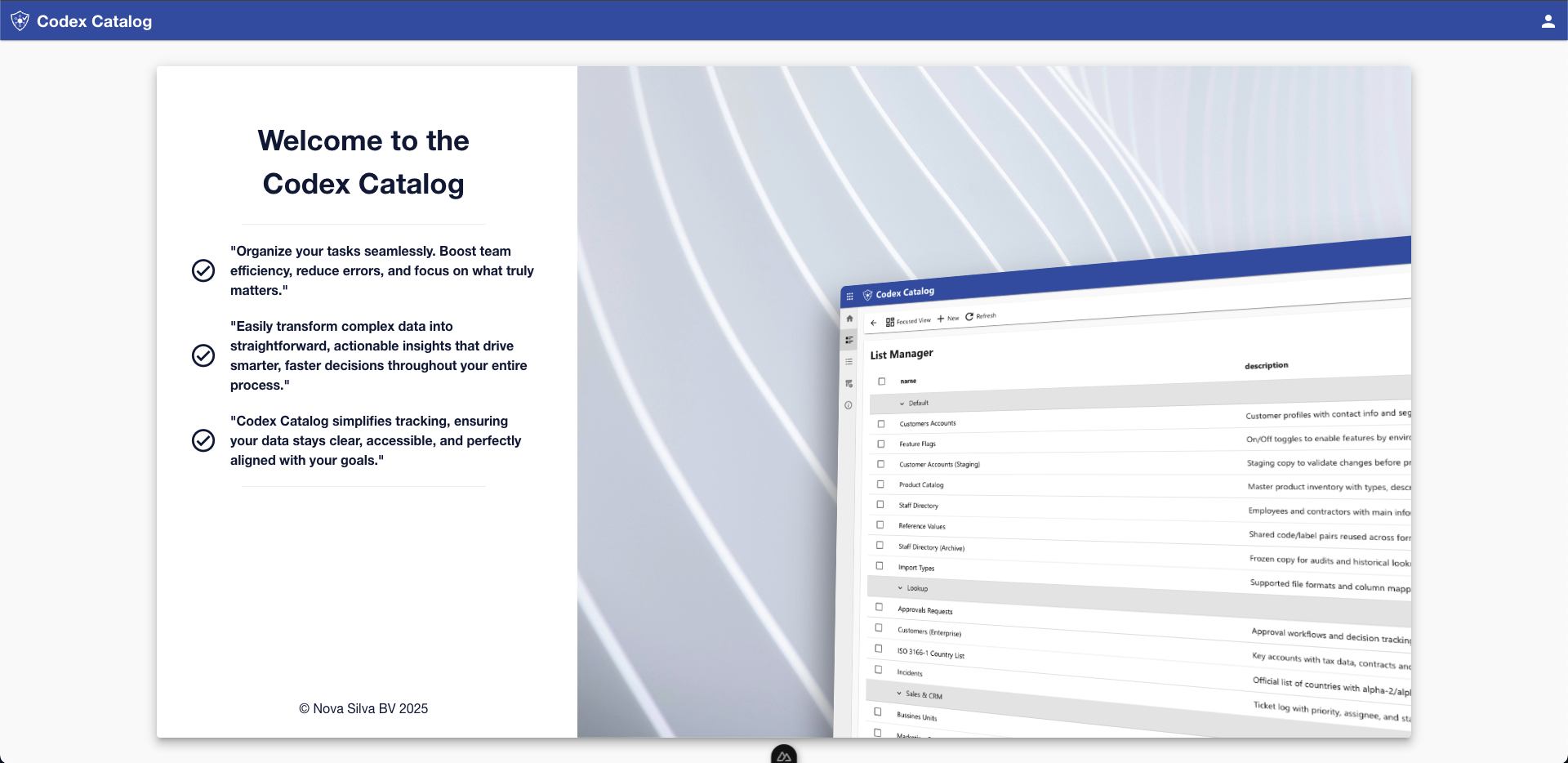Click the Codex Catalog title in the top bar
1568x763 pixels.
click(x=94, y=21)
